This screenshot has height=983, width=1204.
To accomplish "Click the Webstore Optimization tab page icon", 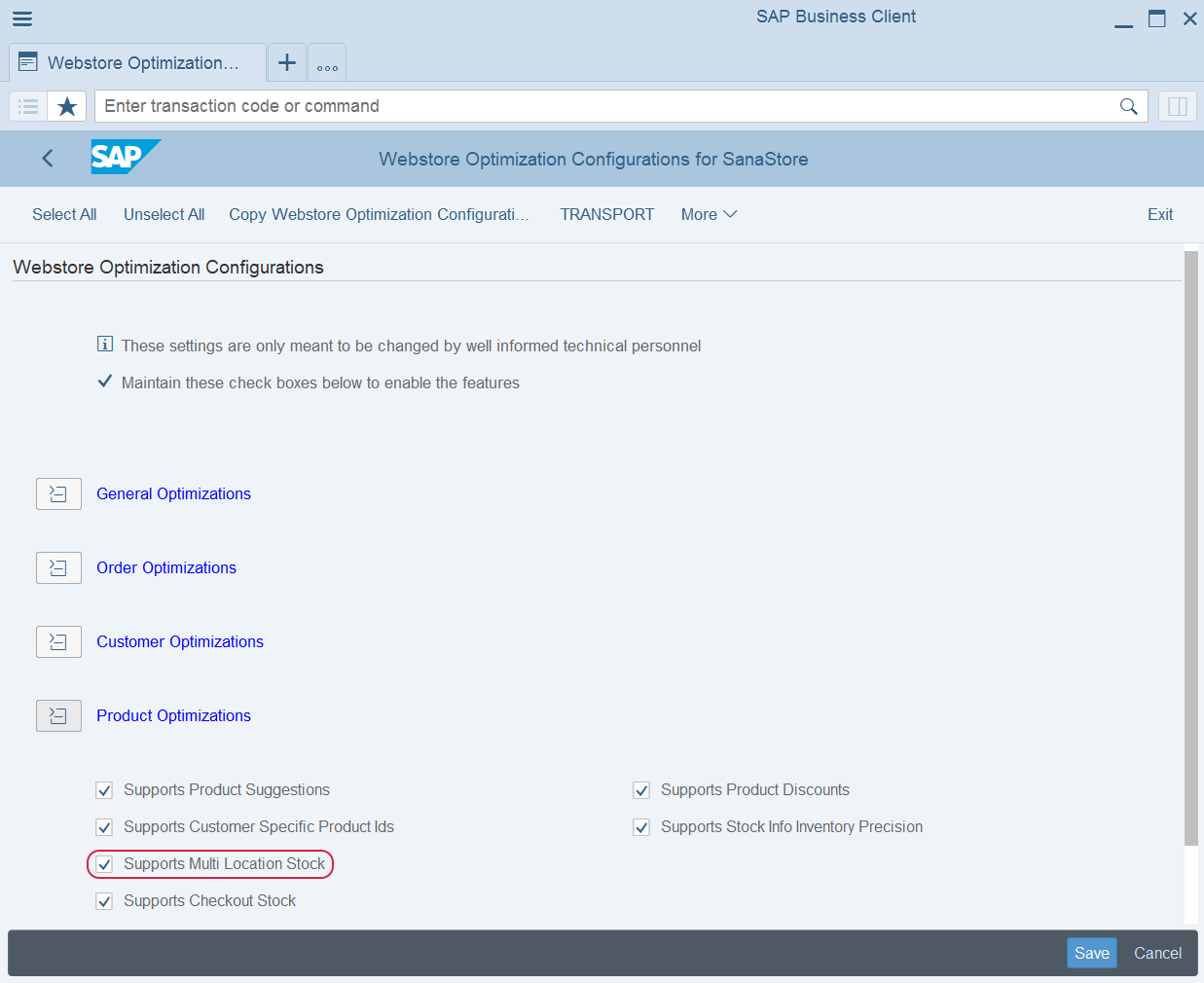I will (28, 62).
